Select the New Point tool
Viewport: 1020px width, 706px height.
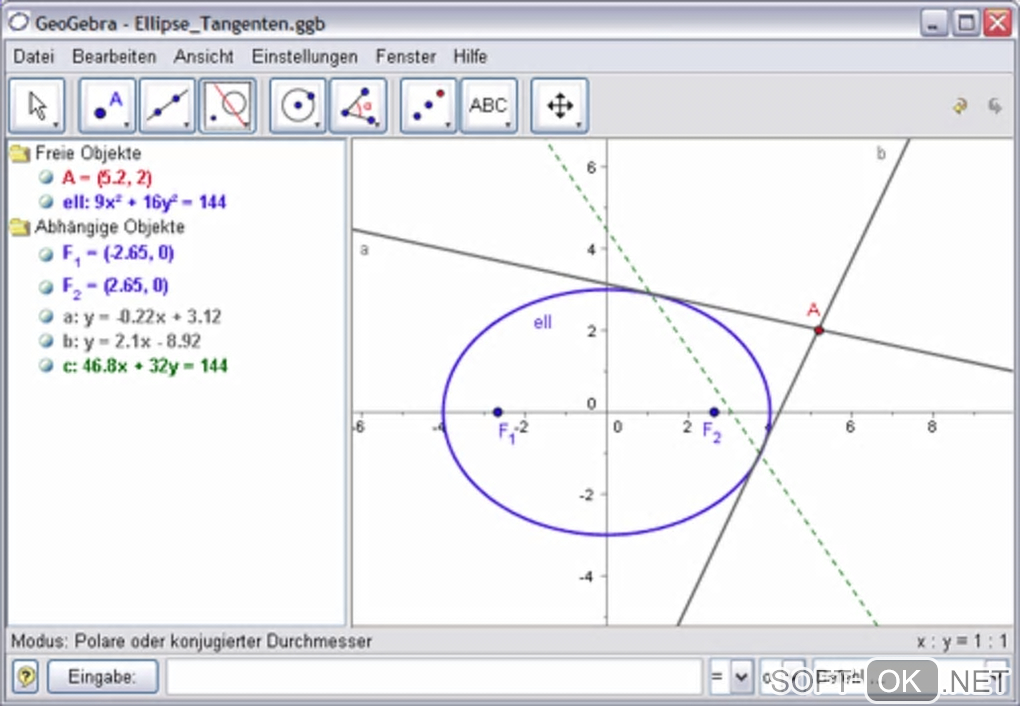coord(107,106)
